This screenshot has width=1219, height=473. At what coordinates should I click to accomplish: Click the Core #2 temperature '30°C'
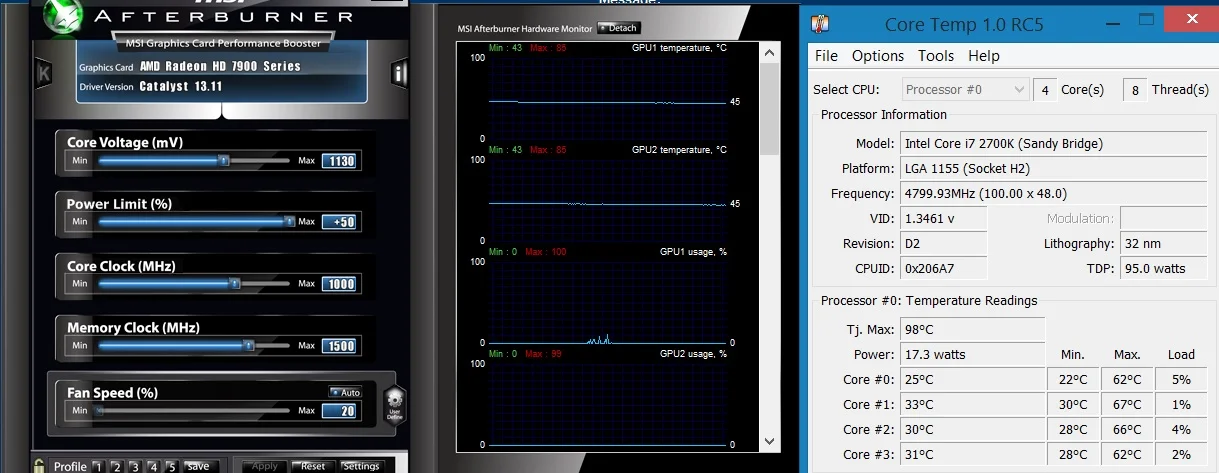(972, 429)
